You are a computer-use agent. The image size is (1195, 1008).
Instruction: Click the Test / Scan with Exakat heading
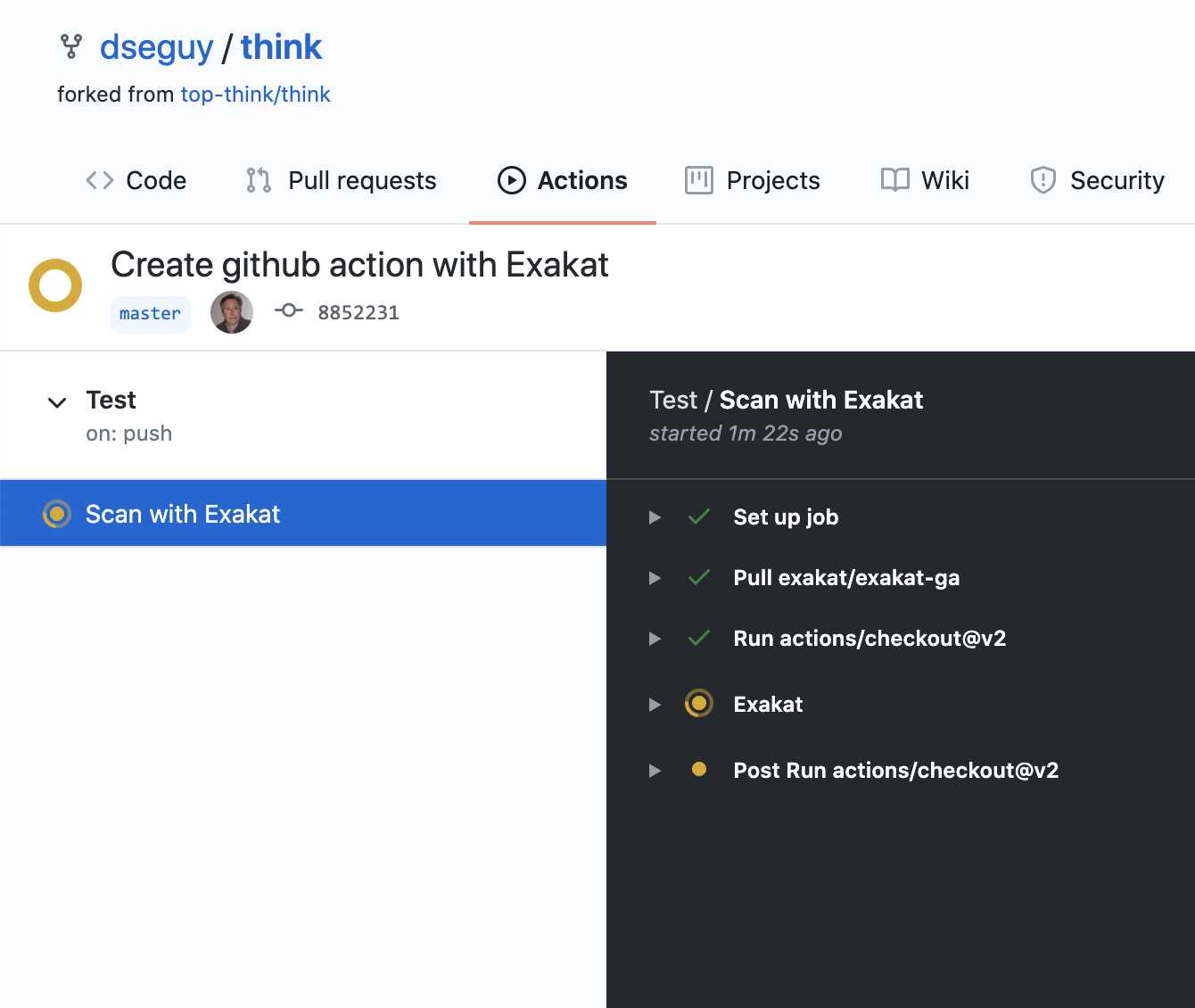point(786,400)
